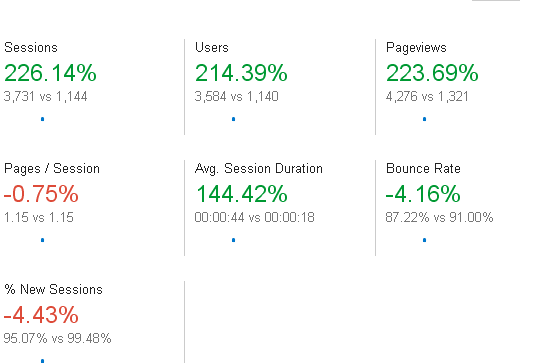This screenshot has width=553, height=363.
Task: Open the Users sparkline chart
Action: [233, 119]
